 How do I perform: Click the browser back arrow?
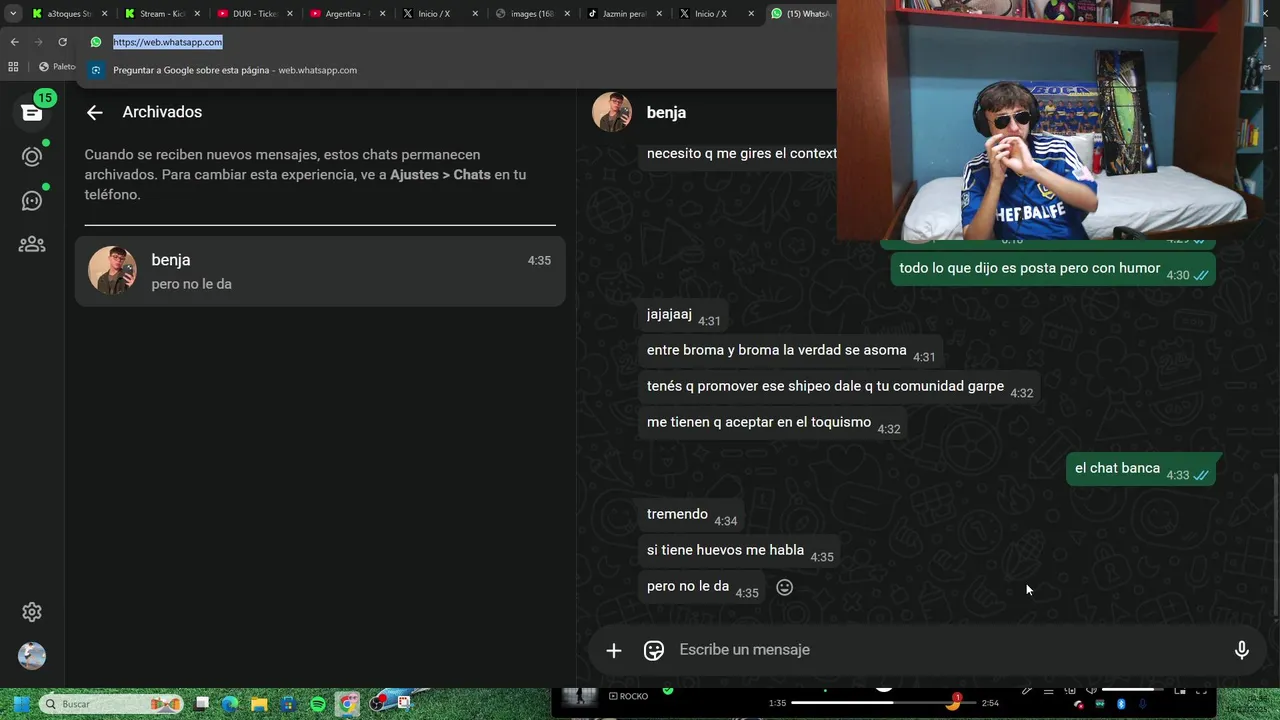click(14, 42)
